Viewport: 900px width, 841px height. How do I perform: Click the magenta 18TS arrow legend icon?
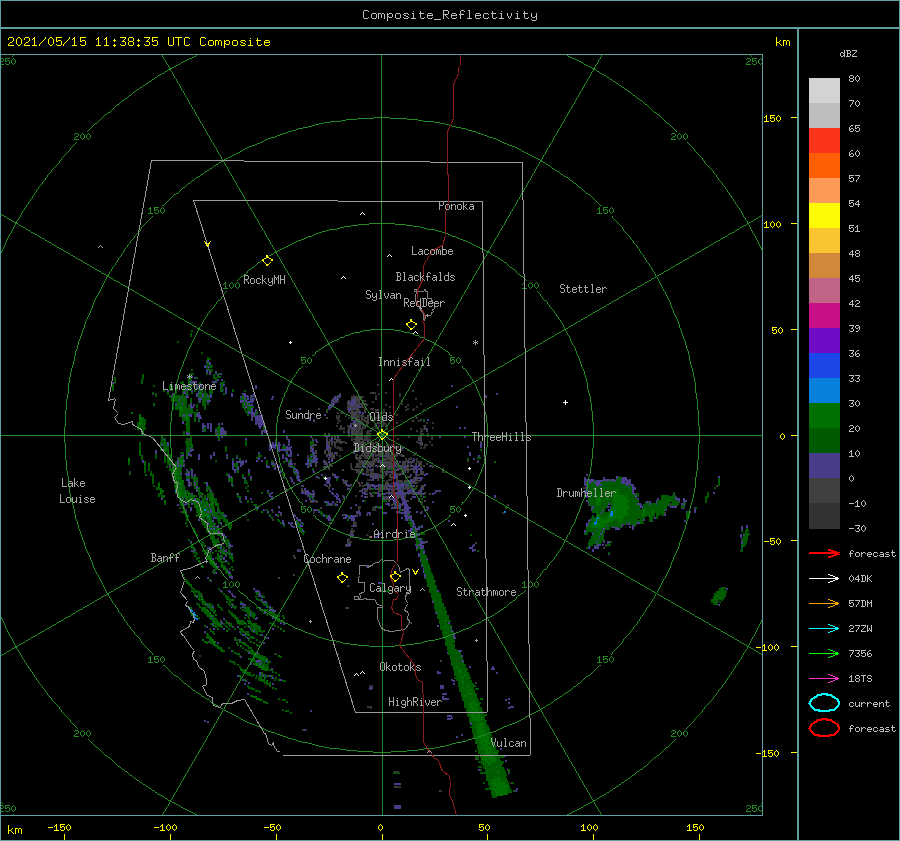pyautogui.click(x=824, y=678)
